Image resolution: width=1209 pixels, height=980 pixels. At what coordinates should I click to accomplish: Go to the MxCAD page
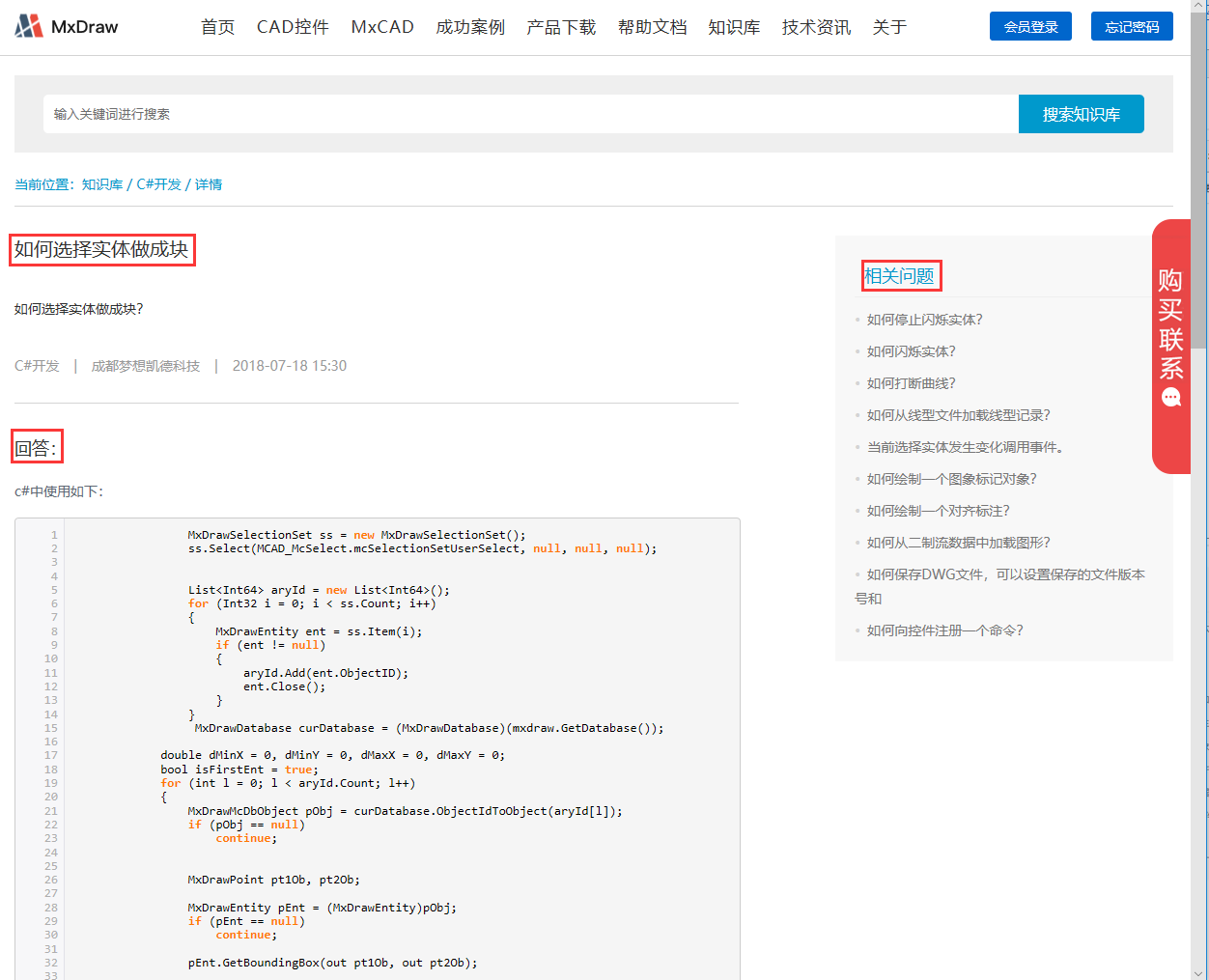pyautogui.click(x=382, y=27)
